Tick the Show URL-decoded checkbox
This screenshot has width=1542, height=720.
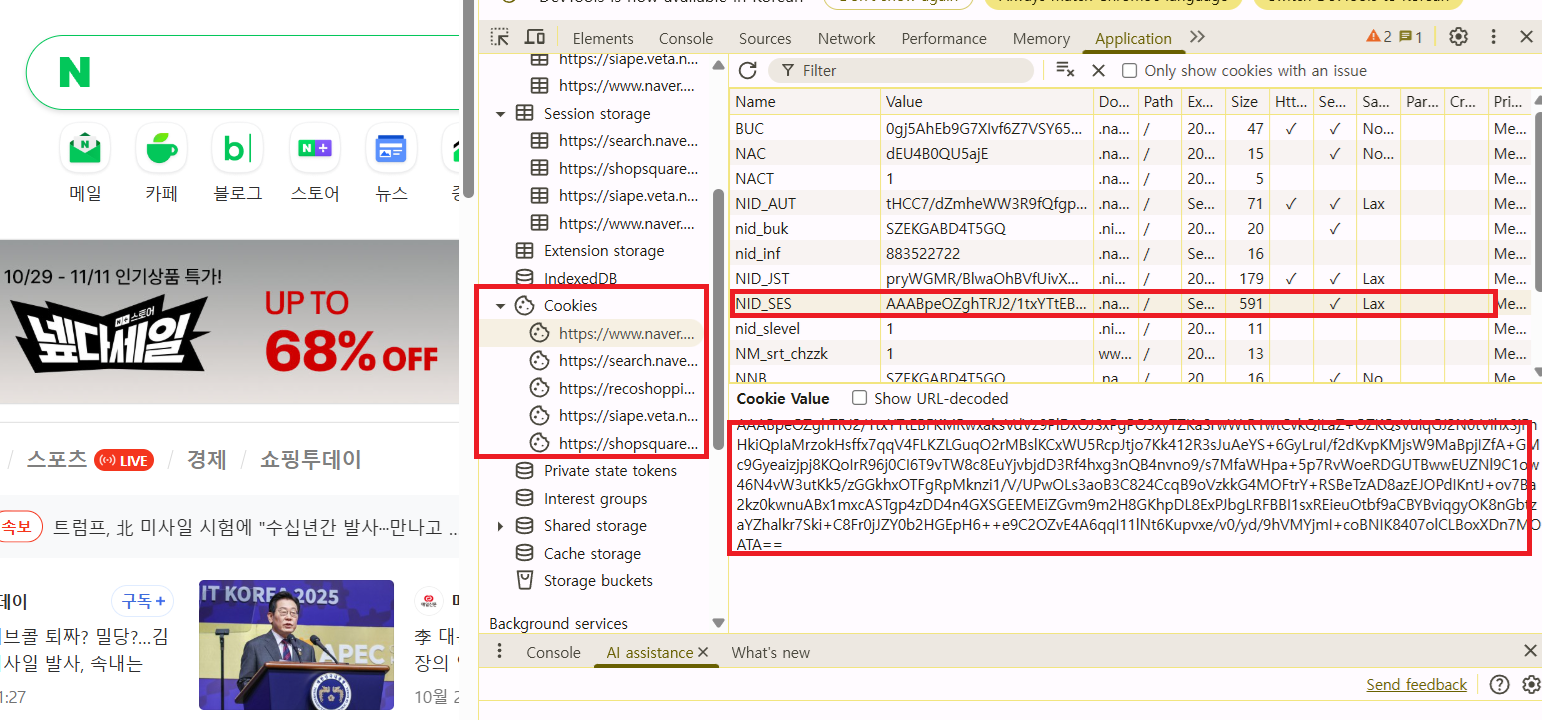[x=859, y=398]
